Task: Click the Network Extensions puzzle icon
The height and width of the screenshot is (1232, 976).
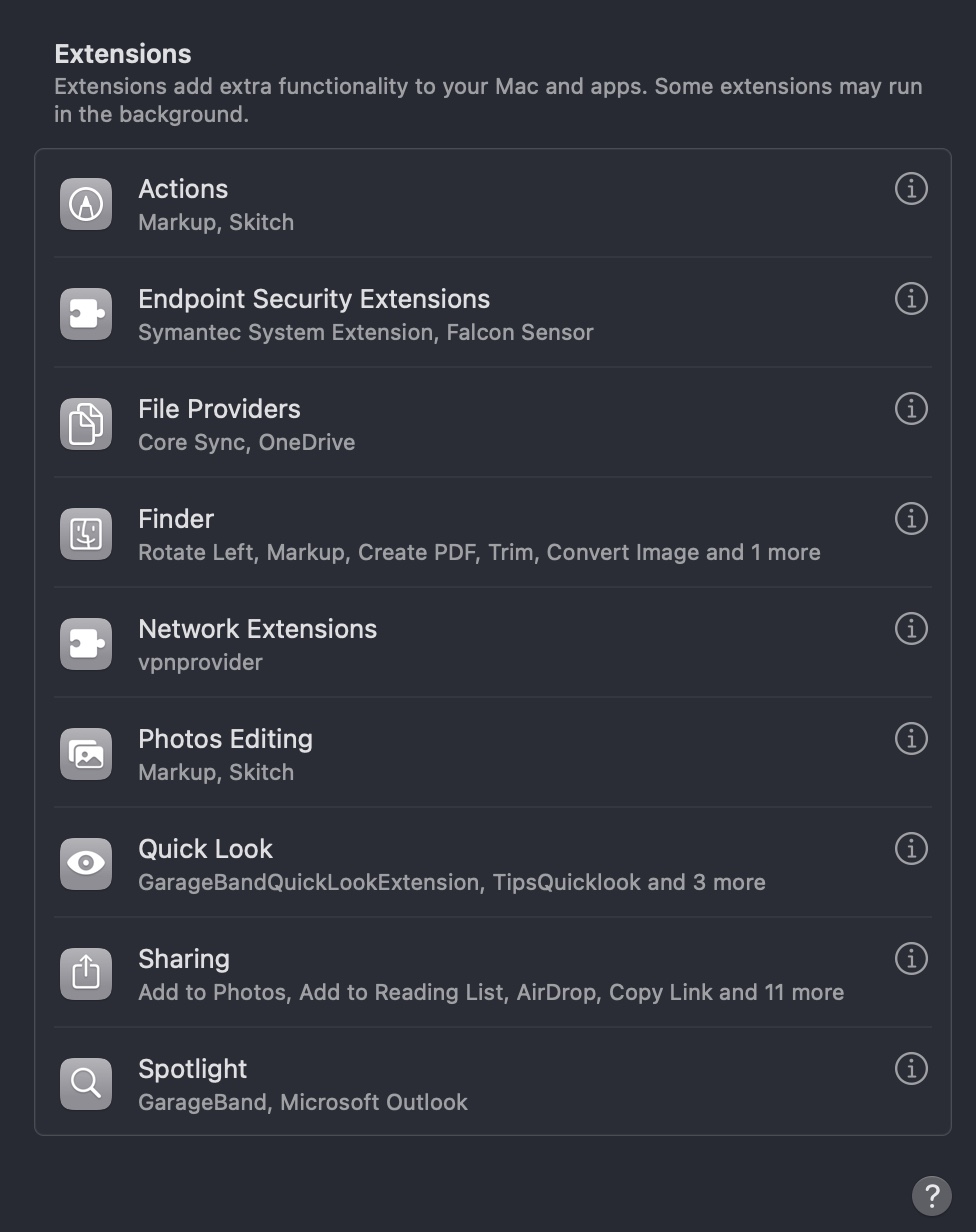Action: (x=86, y=644)
